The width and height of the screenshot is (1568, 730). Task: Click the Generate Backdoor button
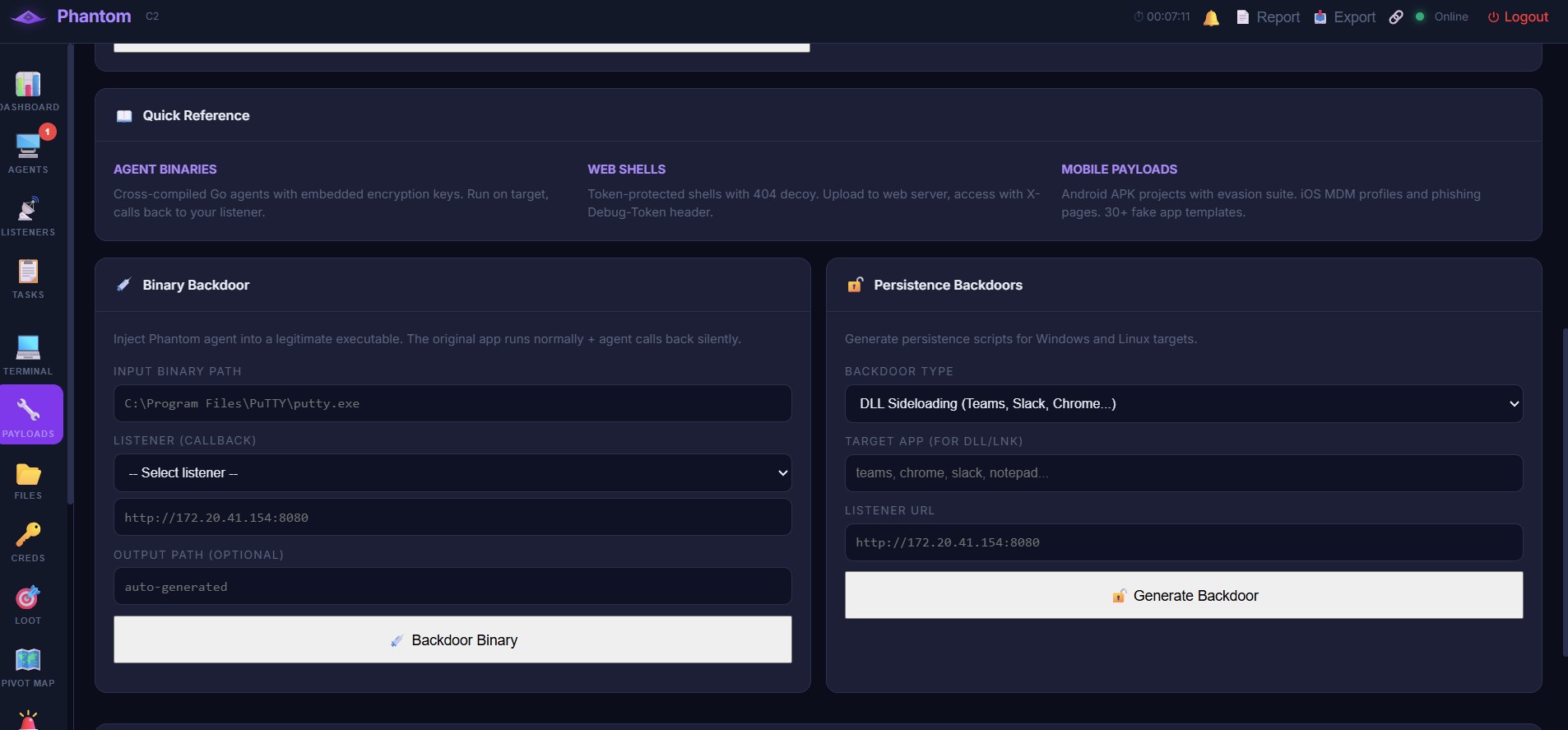click(x=1184, y=595)
